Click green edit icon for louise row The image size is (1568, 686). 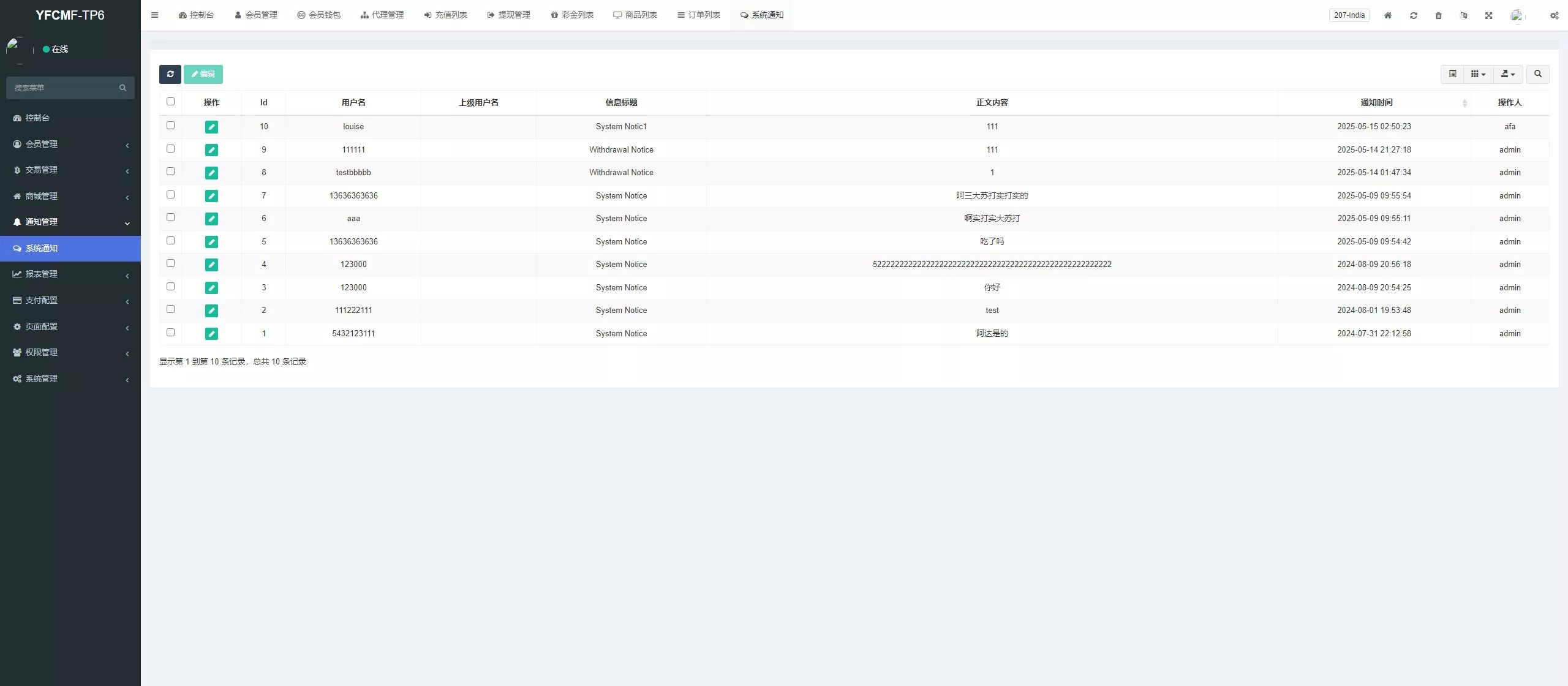pyautogui.click(x=211, y=127)
